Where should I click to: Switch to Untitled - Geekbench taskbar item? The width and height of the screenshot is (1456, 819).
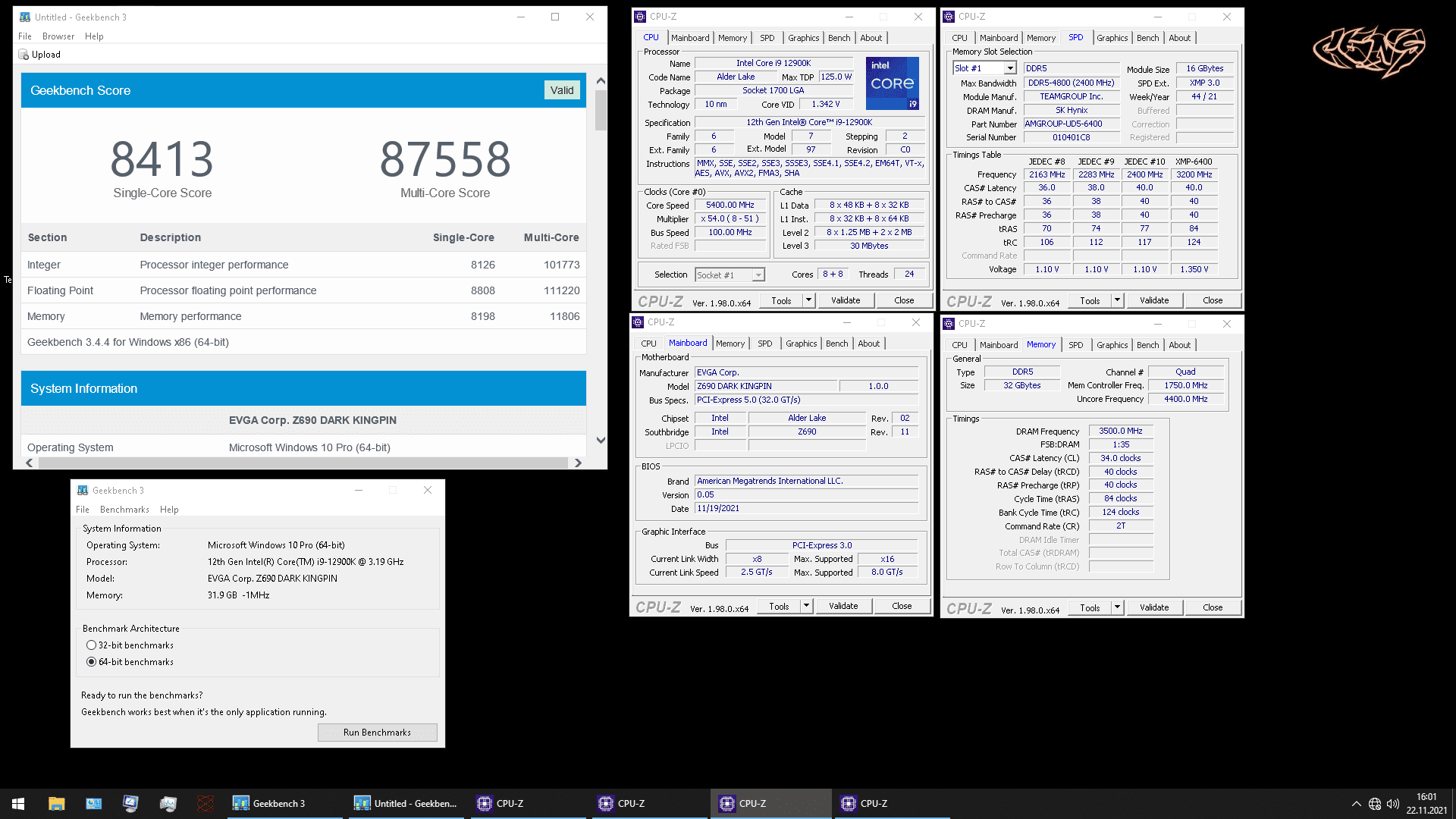tap(406, 804)
